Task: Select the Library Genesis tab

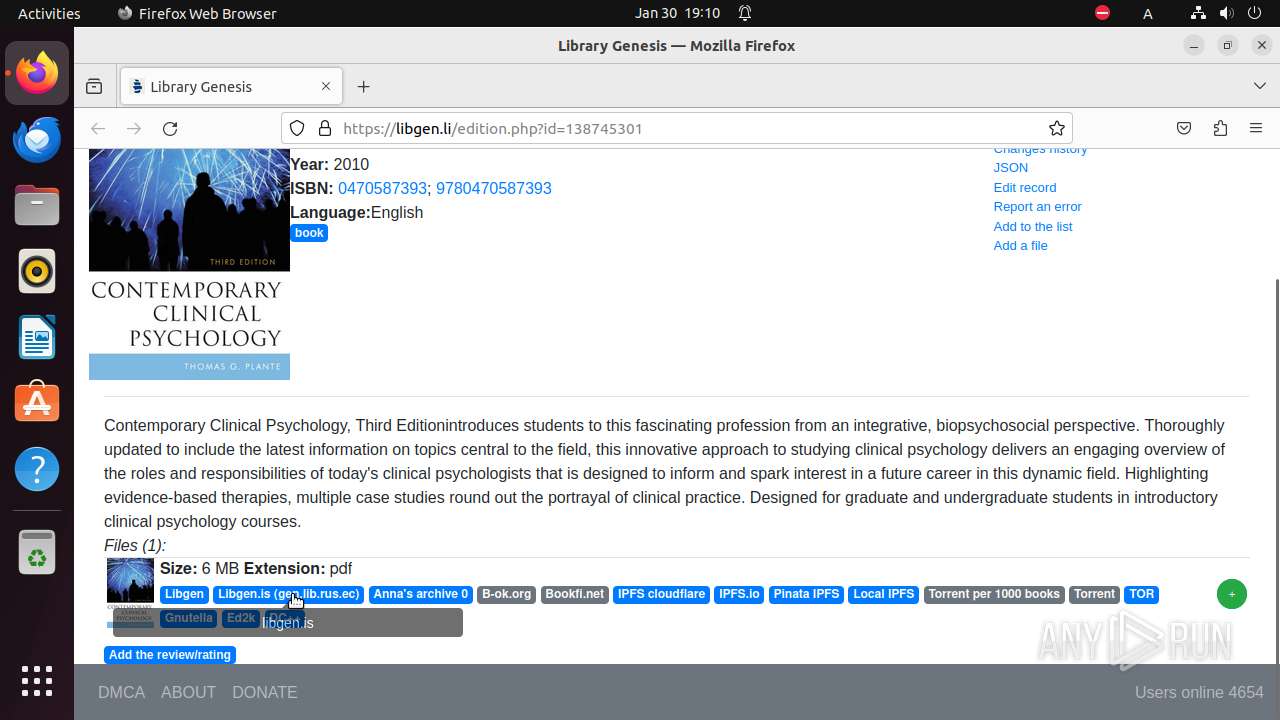Action: click(231, 86)
